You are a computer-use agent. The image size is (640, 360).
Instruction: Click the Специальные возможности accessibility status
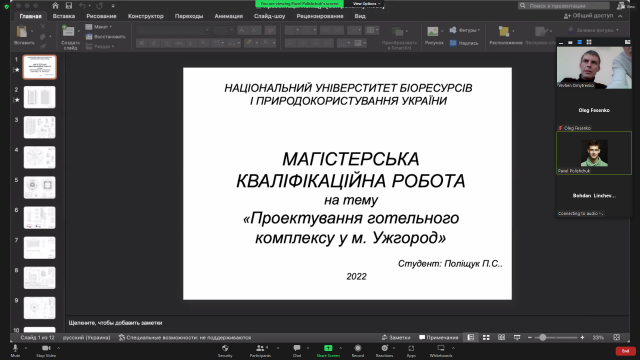coord(185,338)
